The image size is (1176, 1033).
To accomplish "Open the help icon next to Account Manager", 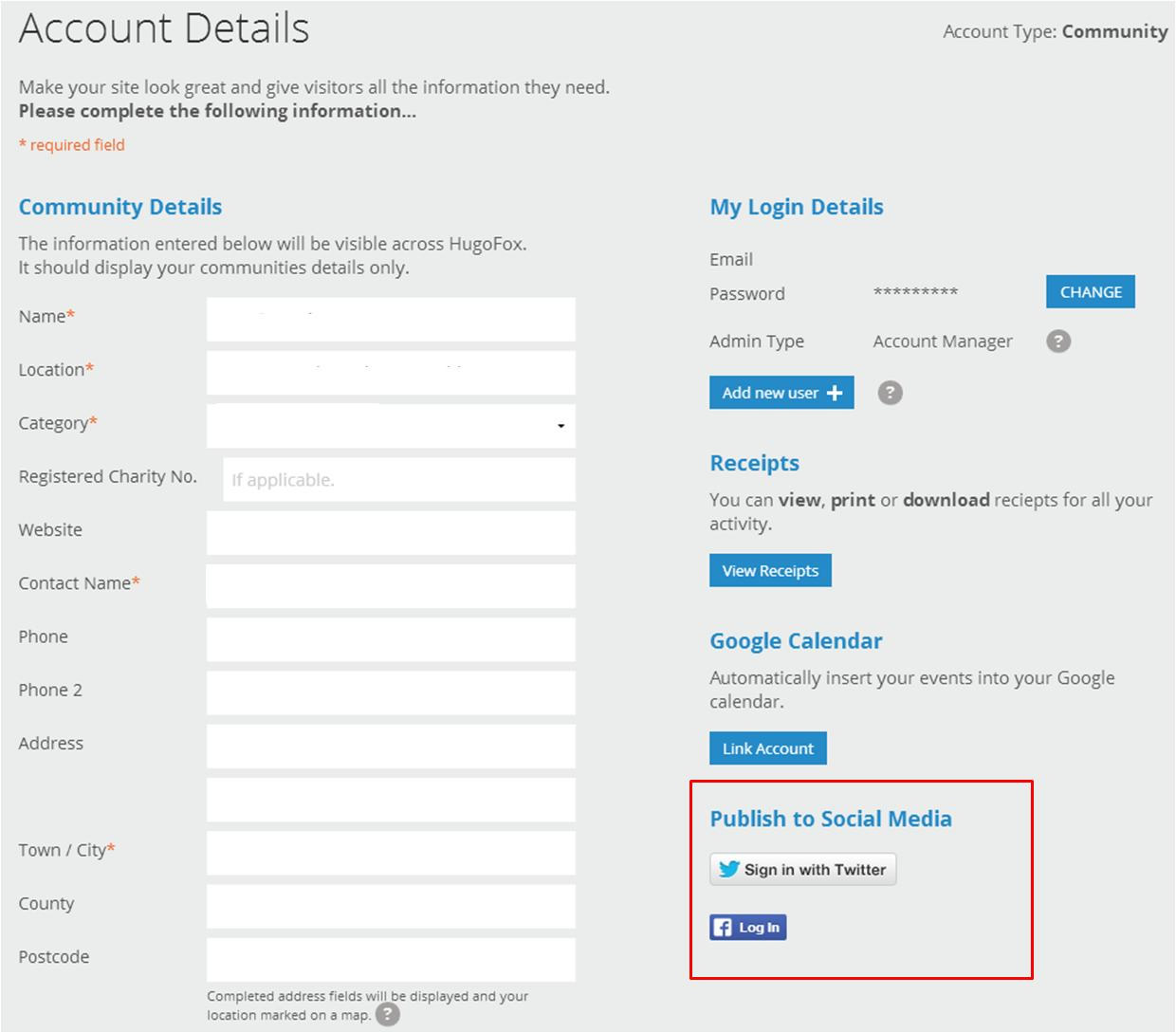I will click(1058, 341).
